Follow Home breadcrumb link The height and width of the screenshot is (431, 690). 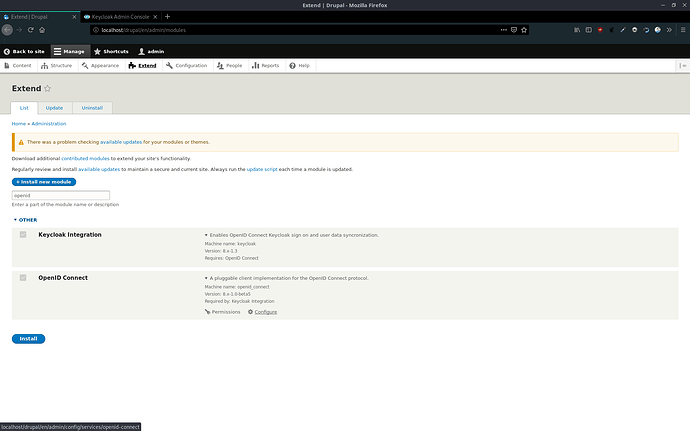(x=18, y=124)
